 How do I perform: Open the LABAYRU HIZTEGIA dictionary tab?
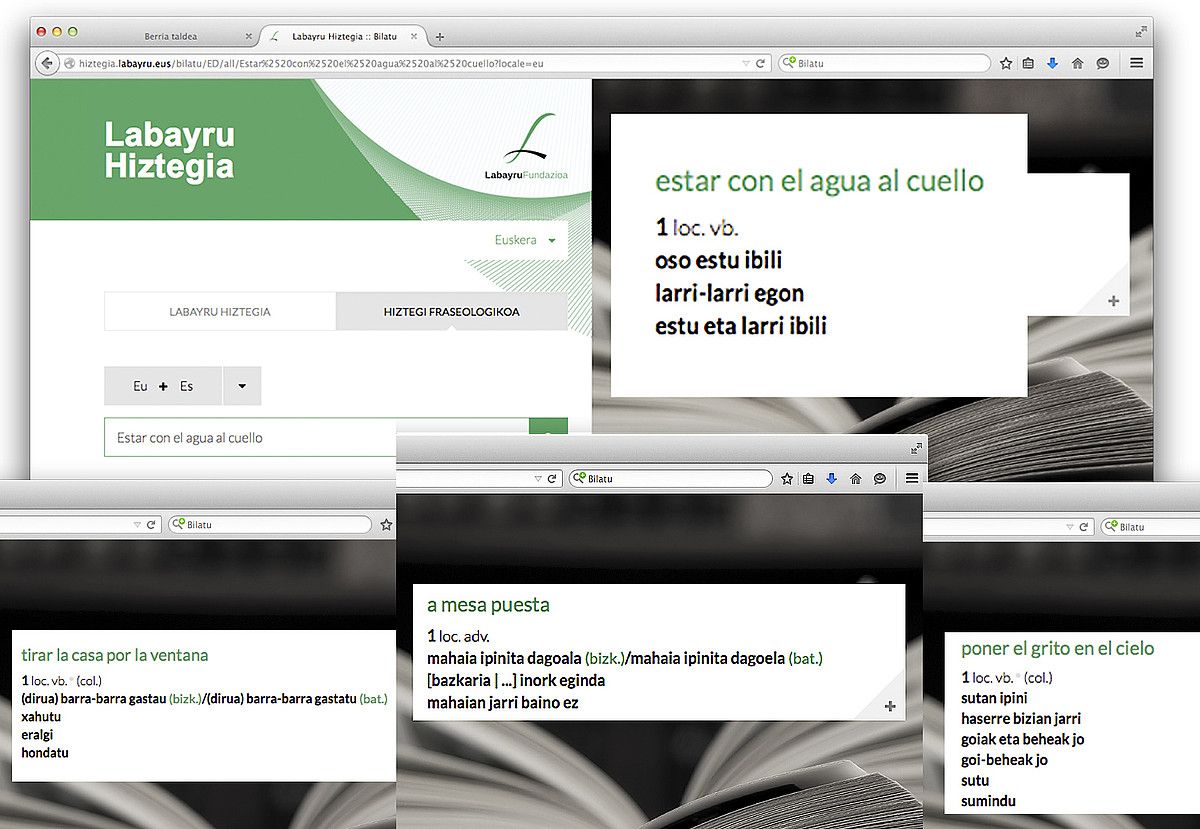click(220, 312)
